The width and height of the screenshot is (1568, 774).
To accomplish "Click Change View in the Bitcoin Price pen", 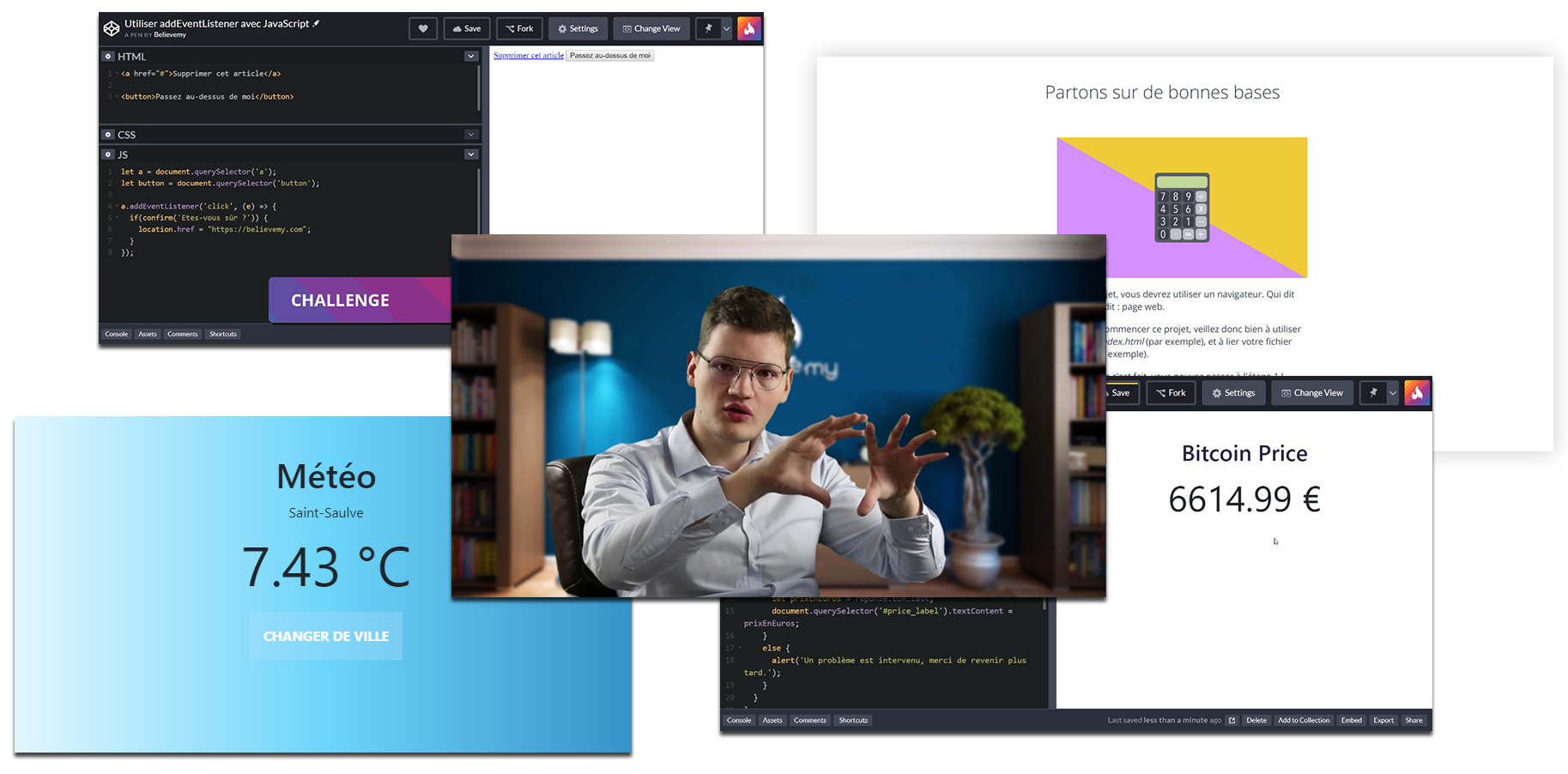I will tap(1312, 393).
